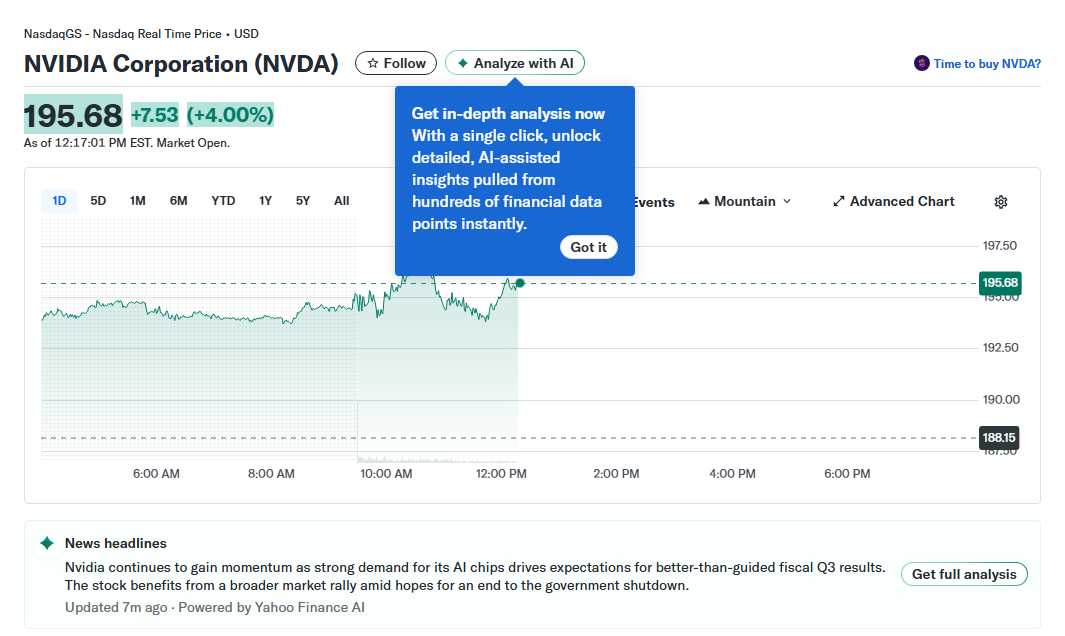Select the 1D time range

pyautogui.click(x=59, y=201)
